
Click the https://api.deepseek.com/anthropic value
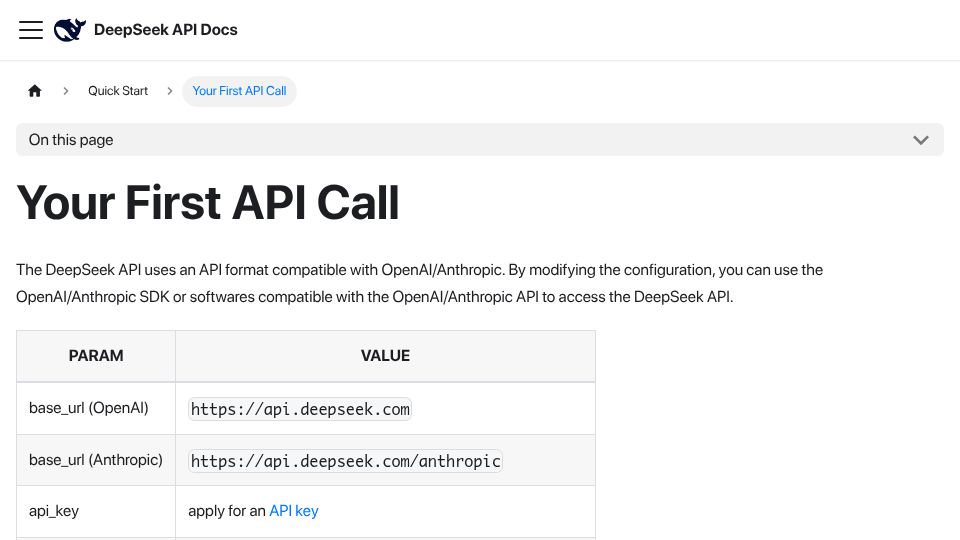pos(345,460)
